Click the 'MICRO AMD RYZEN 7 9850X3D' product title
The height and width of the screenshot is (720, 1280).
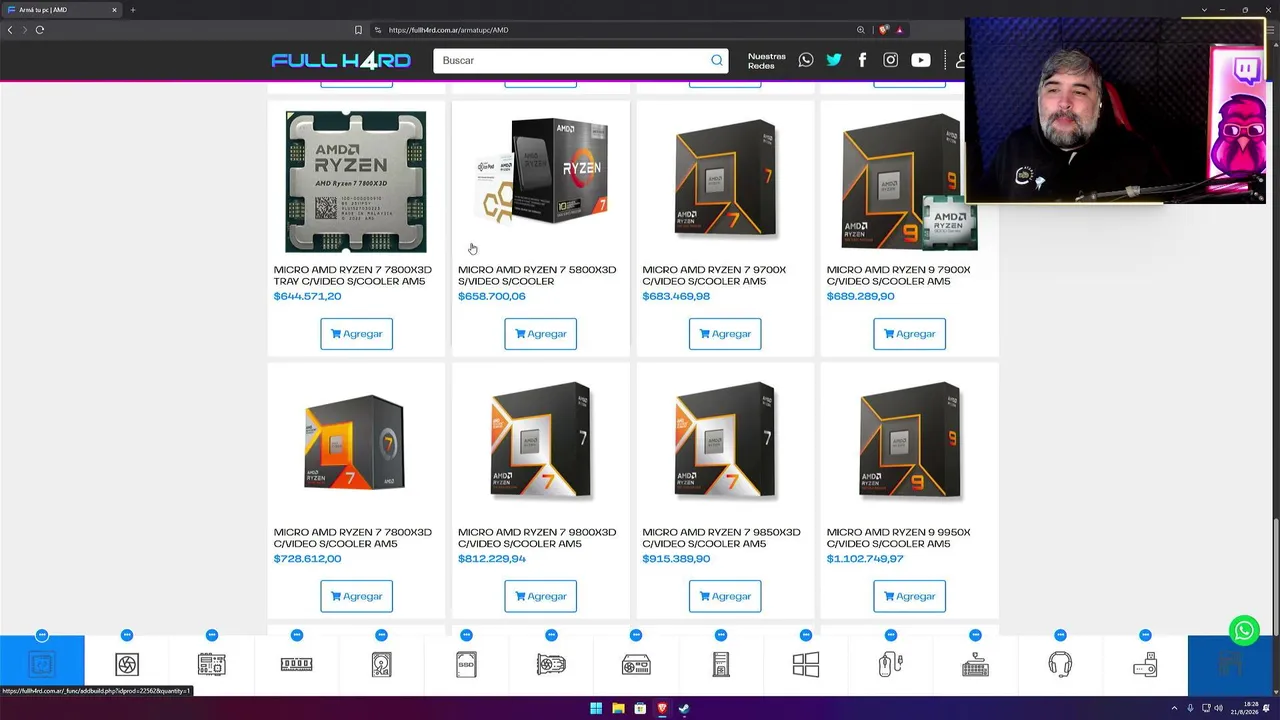point(721,538)
